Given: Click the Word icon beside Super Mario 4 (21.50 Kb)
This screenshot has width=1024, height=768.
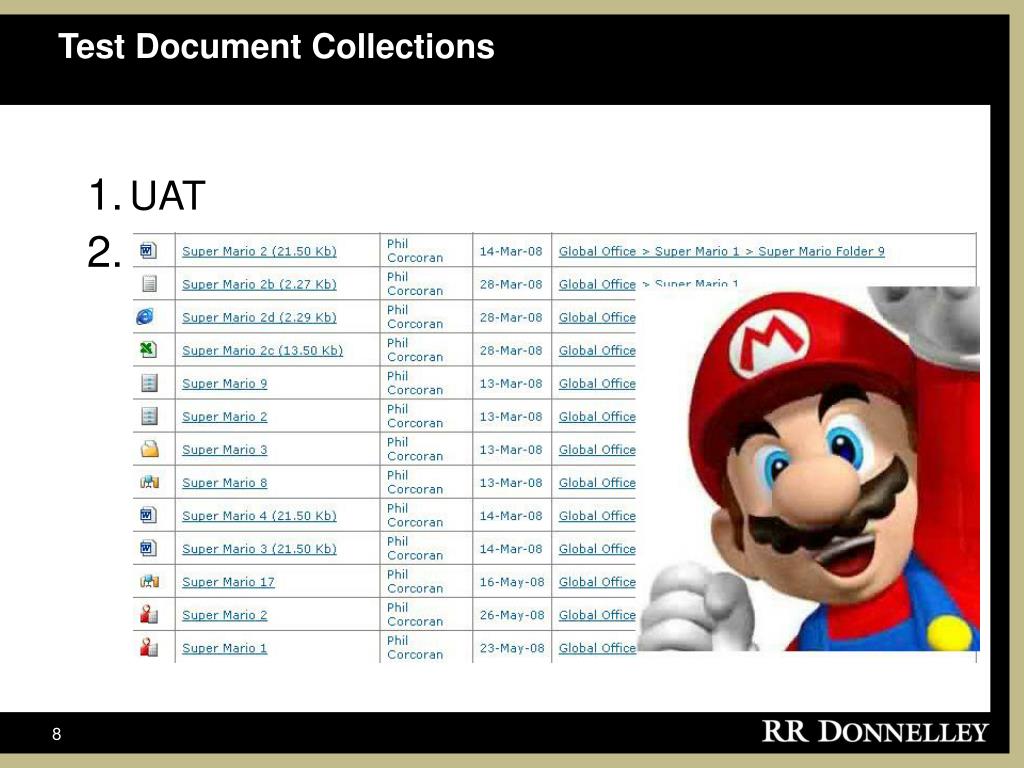Looking at the screenshot, I should pyautogui.click(x=148, y=515).
